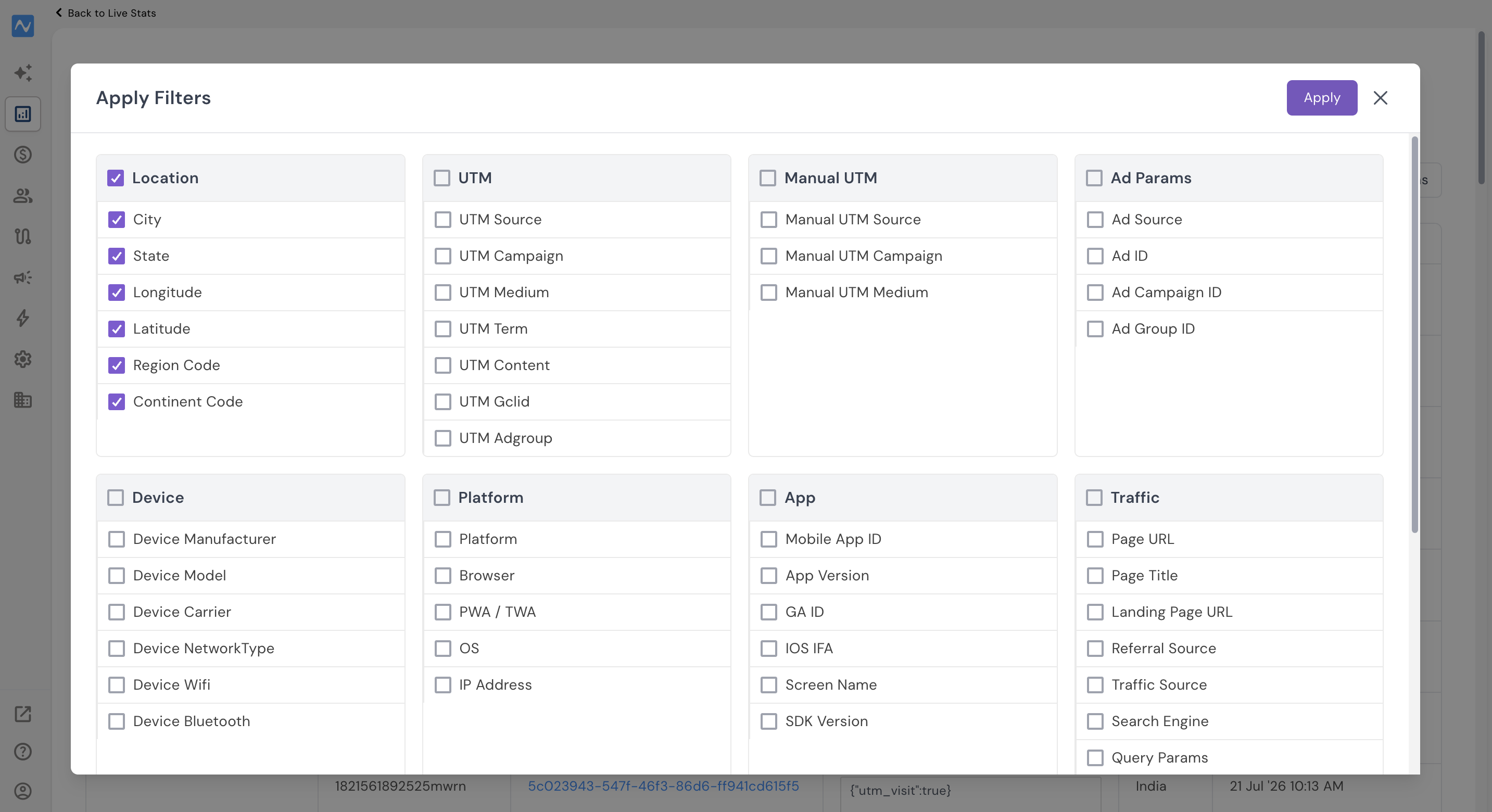Image resolution: width=1492 pixels, height=812 pixels.
Task: Open the help question mark icon
Action: click(22, 752)
